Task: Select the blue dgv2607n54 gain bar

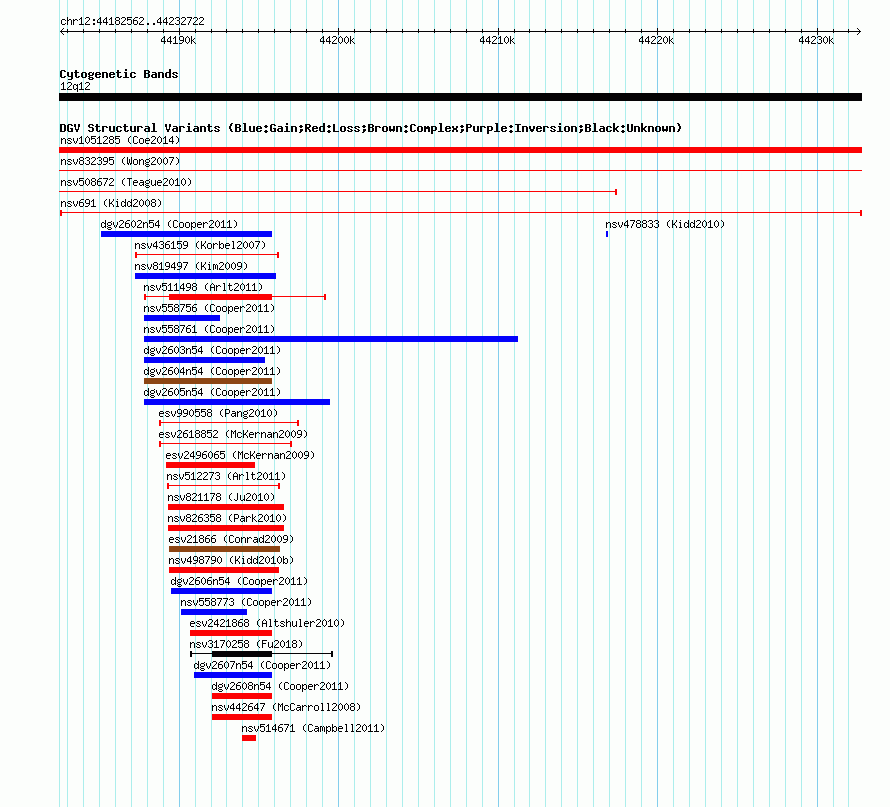Action: (x=233, y=675)
